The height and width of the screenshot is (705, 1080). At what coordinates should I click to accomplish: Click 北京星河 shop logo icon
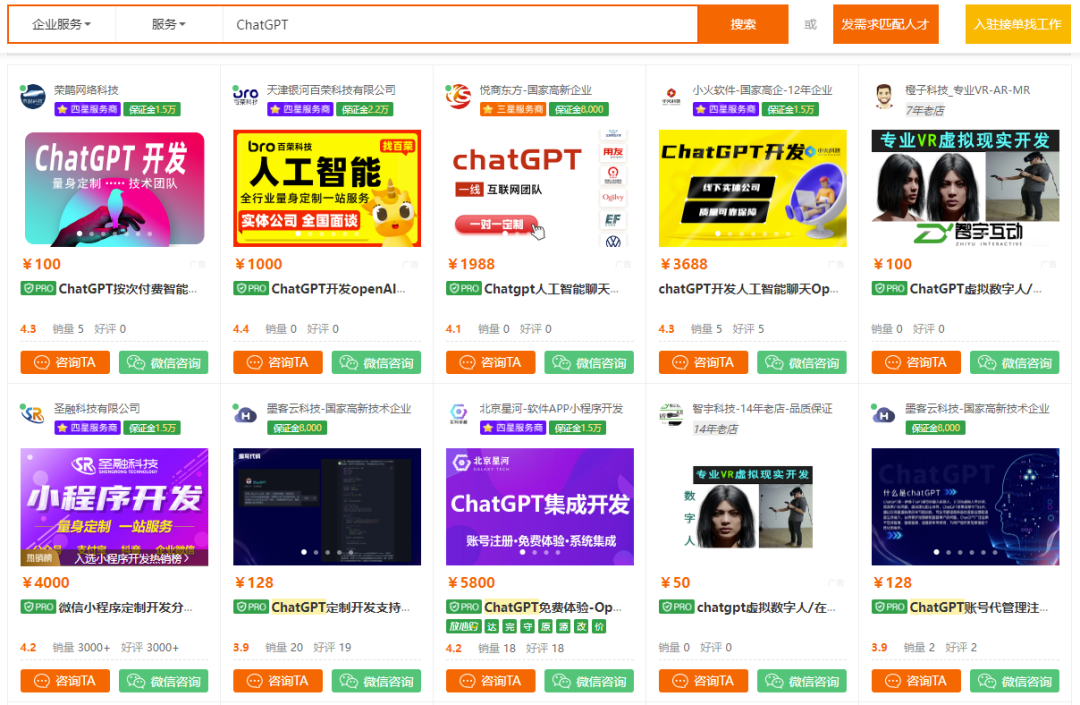pyautogui.click(x=459, y=416)
